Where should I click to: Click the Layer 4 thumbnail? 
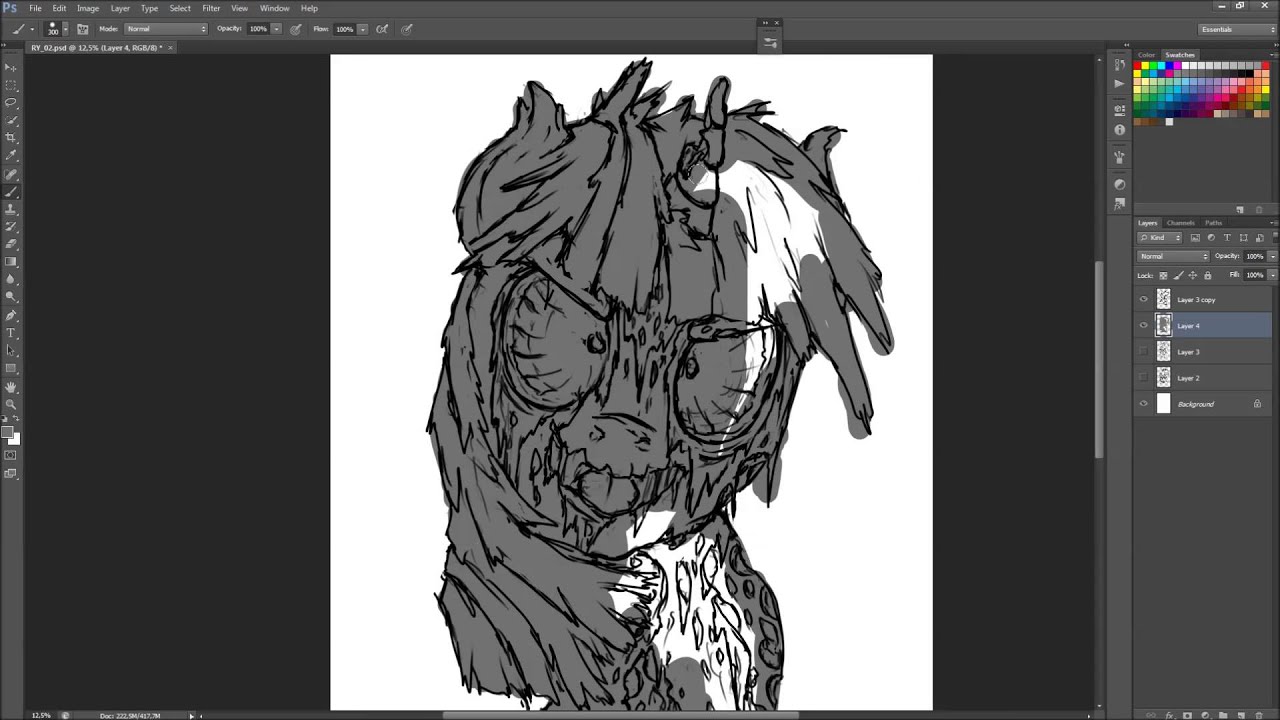pos(1163,325)
